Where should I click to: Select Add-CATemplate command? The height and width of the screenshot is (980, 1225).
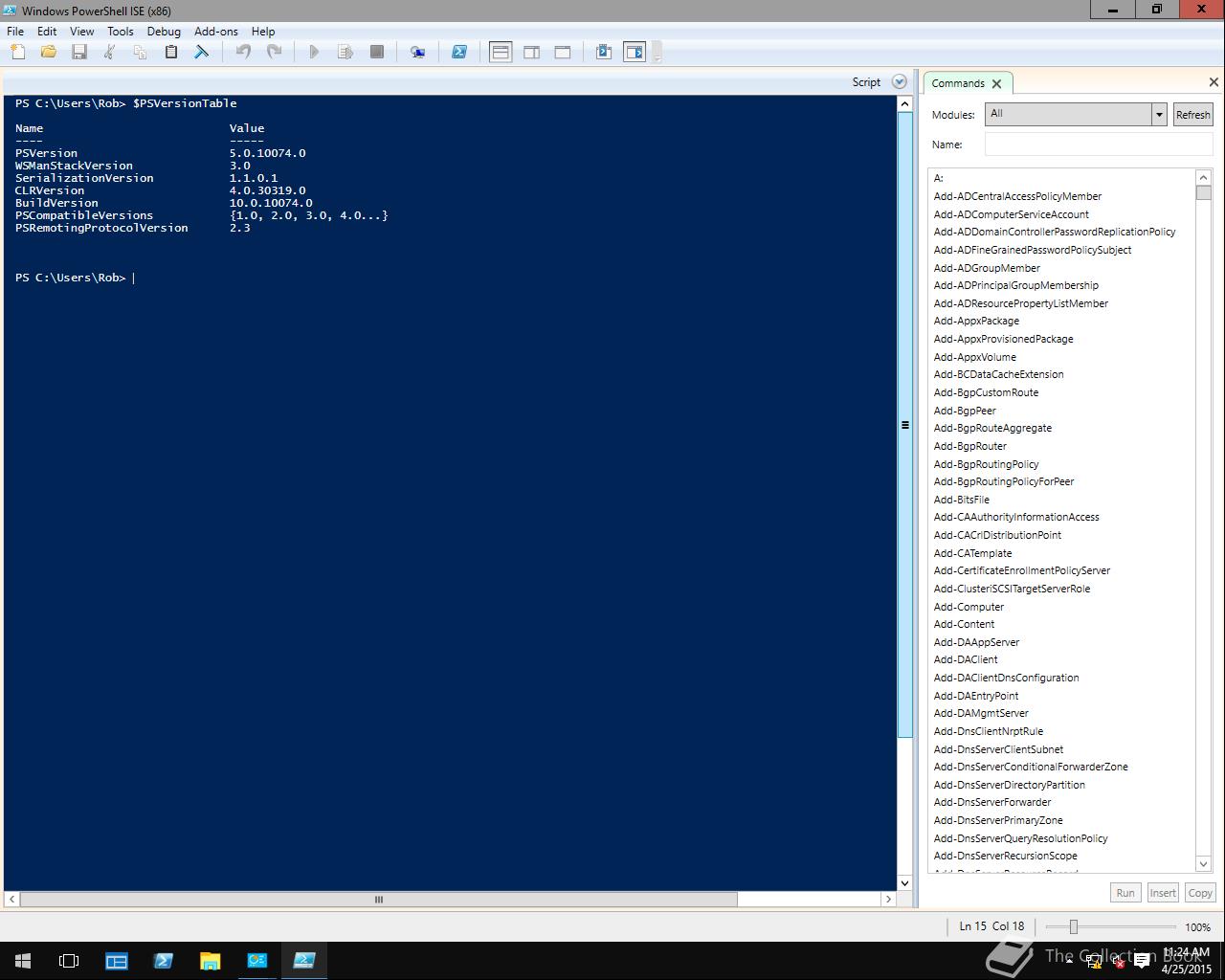tap(972, 553)
